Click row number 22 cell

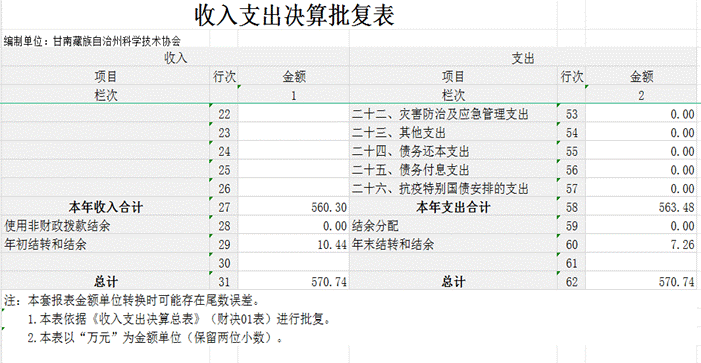(x=224, y=114)
